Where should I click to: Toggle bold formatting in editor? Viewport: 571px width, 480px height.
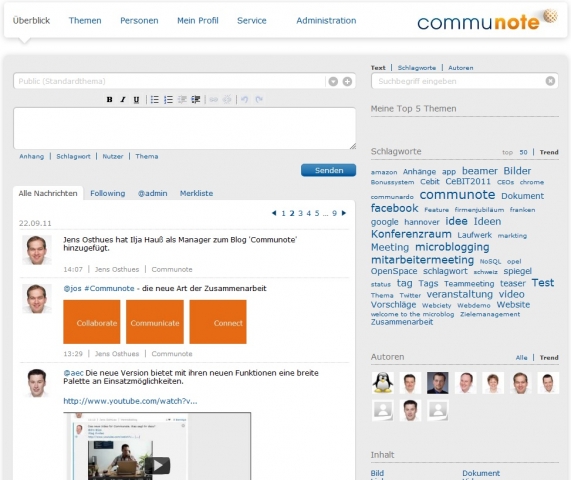pyautogui.click(x=109, y=99)
